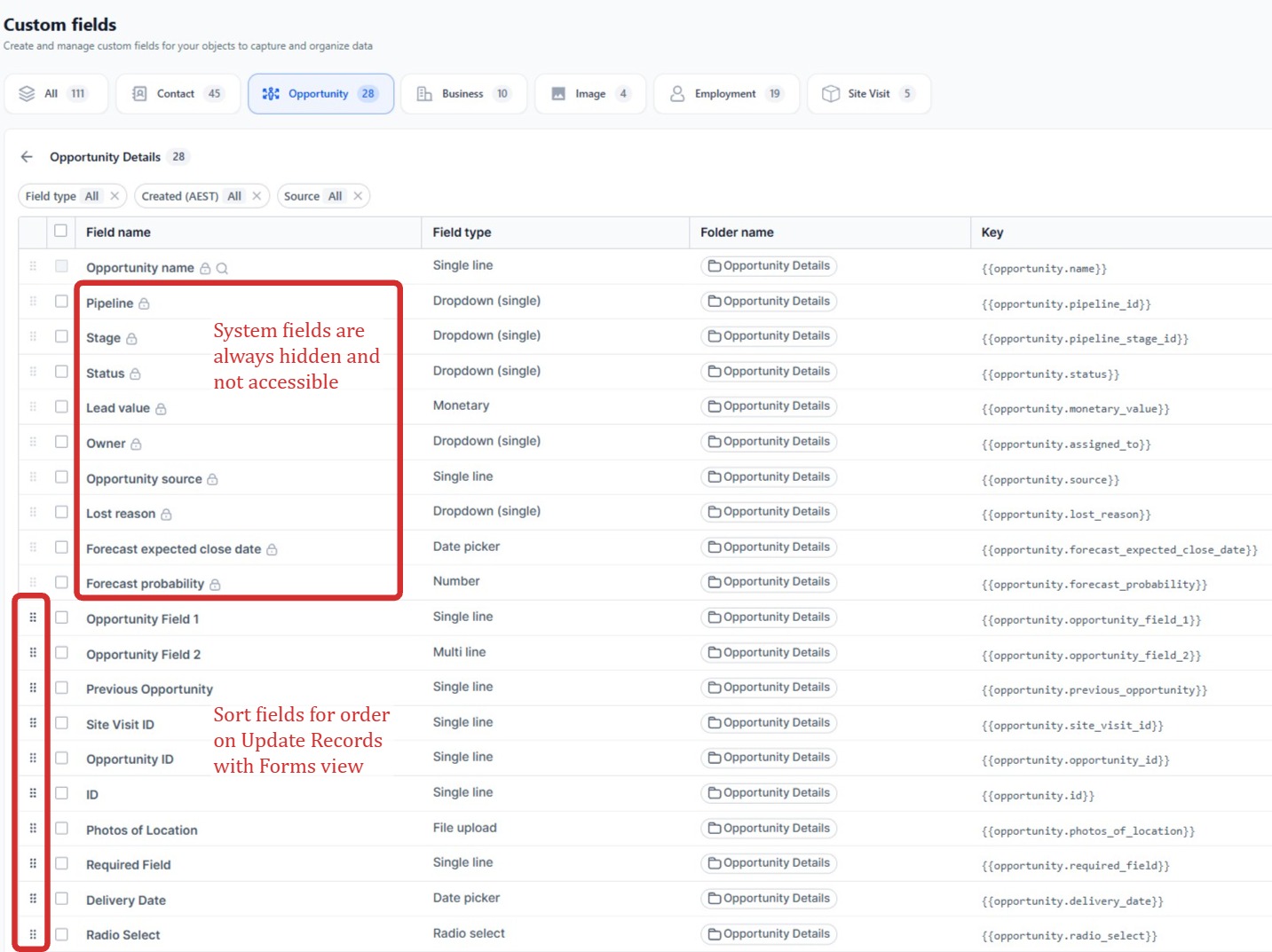Click the search icon next to Opportunity name
The width and height of the screenshot is (1272, 952).
[x=222, y=268]
